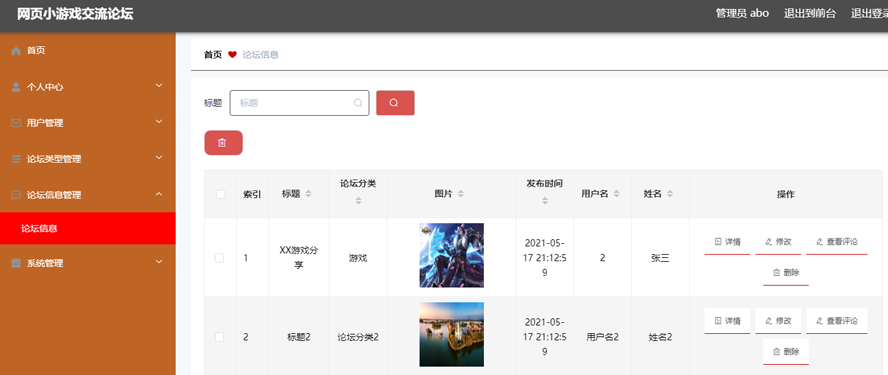Click the XX游戏分享 title cell
The height and width of the screenshot is (375, 888).
pos(299,257)
